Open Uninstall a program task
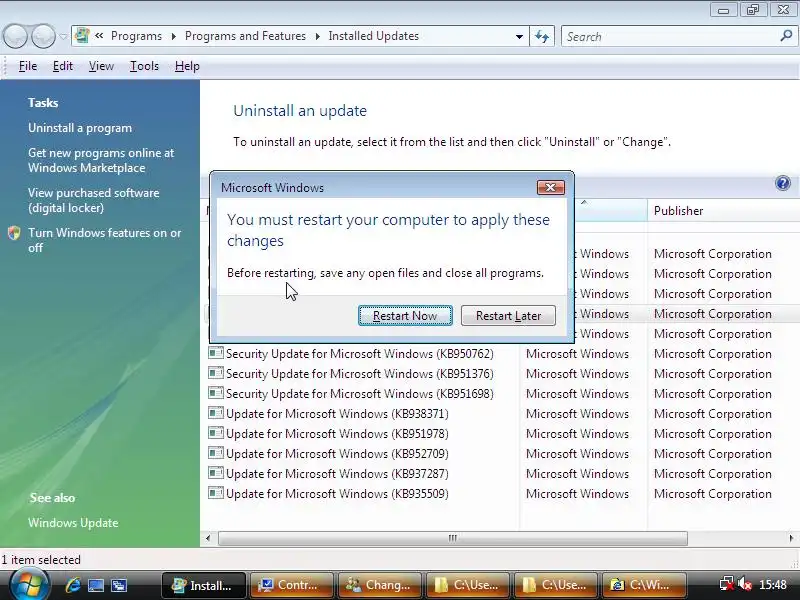The width and height of the screenshot is (800, 600). (80, 128)
